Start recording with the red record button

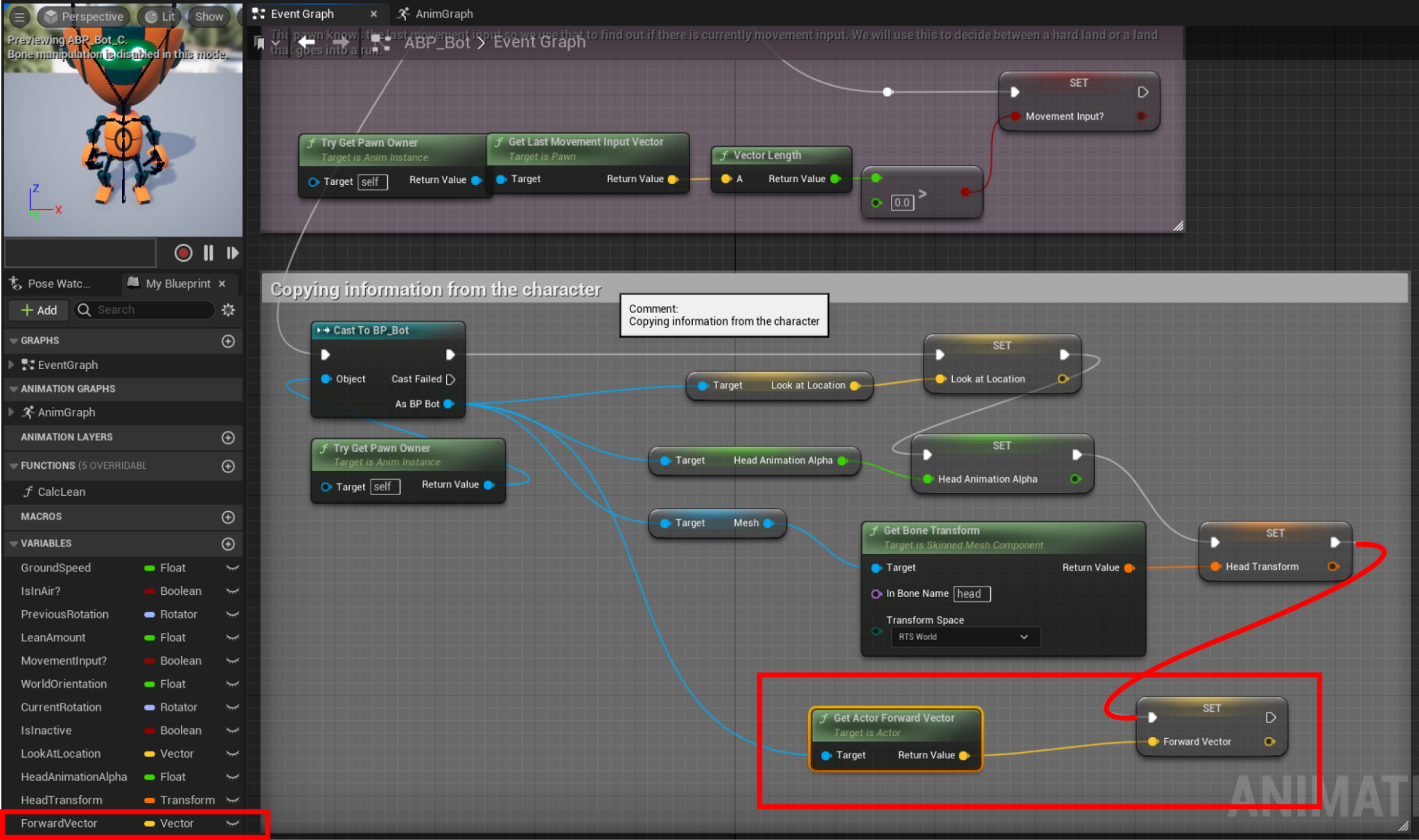(184, 253)
